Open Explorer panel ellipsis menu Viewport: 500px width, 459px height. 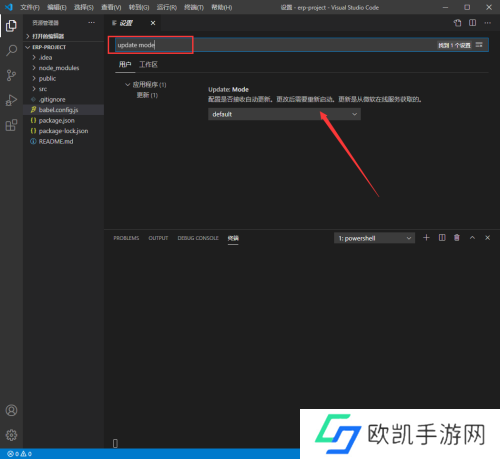coord(91,23)
